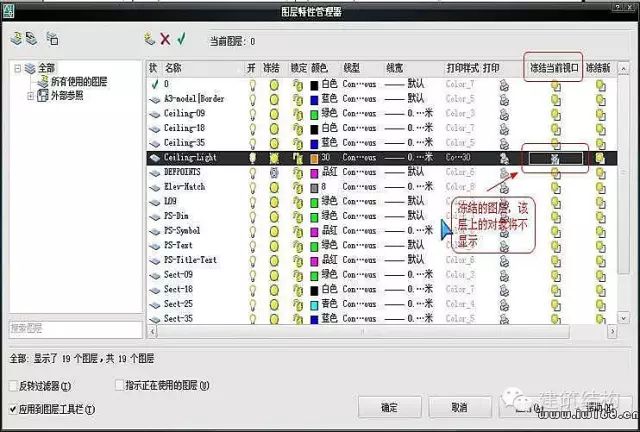Image resolution: width=640 pixels, height=432 pixels.
Task: Enable 指示正在使用的图层 checkbox
Action: click(x=119, y=385)
